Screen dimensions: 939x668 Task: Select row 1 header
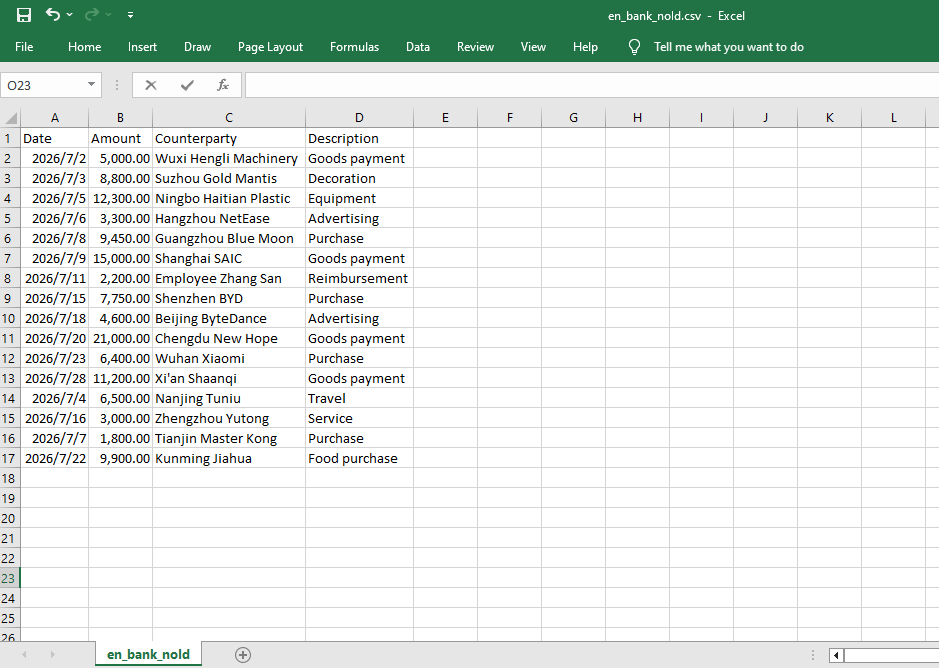(10, 138)
